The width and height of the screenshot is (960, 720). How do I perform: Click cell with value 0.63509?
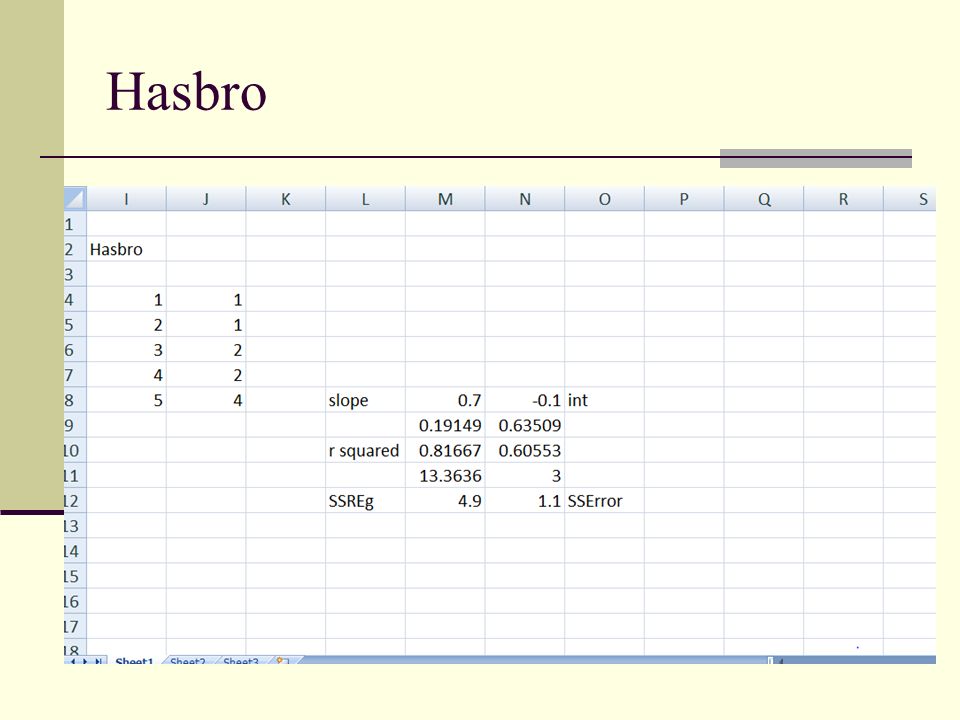coord(525,426)
